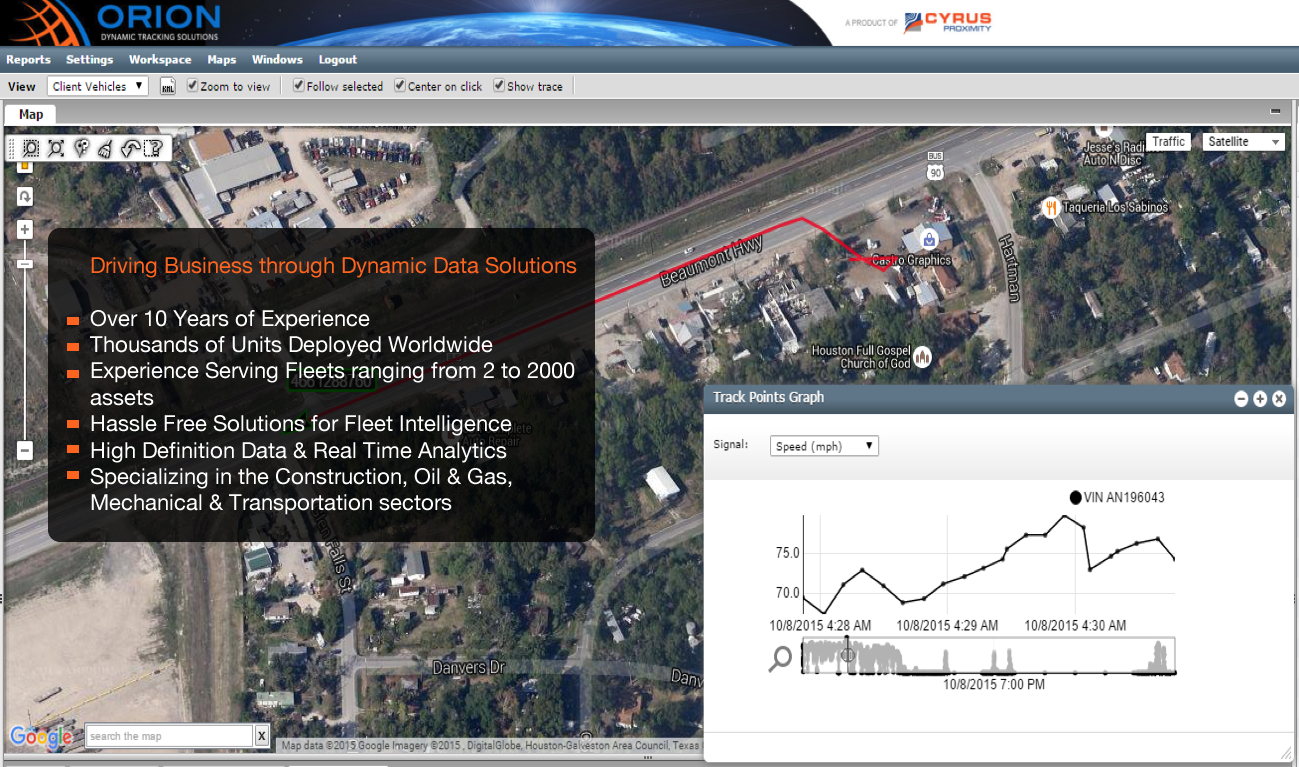The height and width of the screenshot is (767, 1299).
Task: Click the 75.0 speed axis value
Action: 787,553
